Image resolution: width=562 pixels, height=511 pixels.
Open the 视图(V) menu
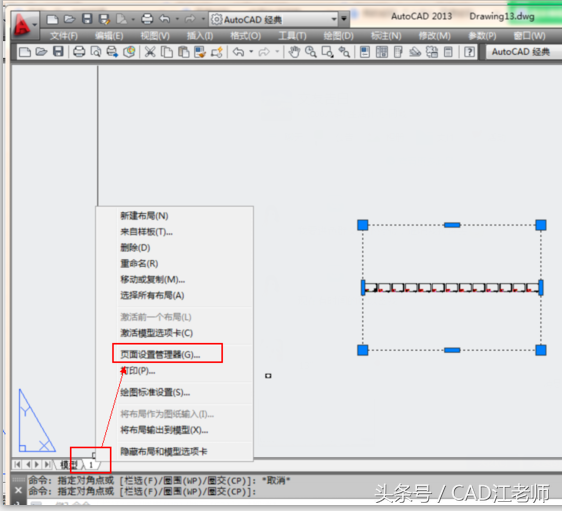[x=155, y=36]
